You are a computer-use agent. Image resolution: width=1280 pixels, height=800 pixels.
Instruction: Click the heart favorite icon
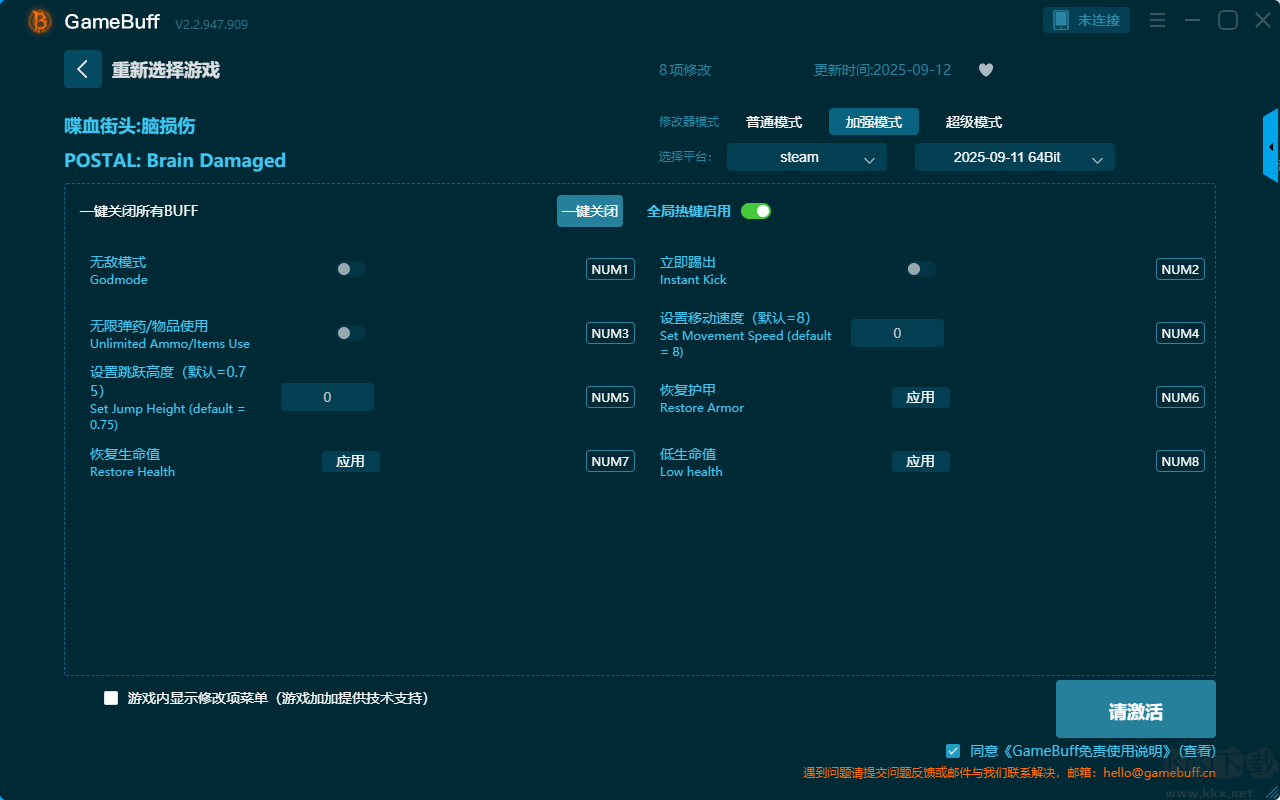pos(986,70)
